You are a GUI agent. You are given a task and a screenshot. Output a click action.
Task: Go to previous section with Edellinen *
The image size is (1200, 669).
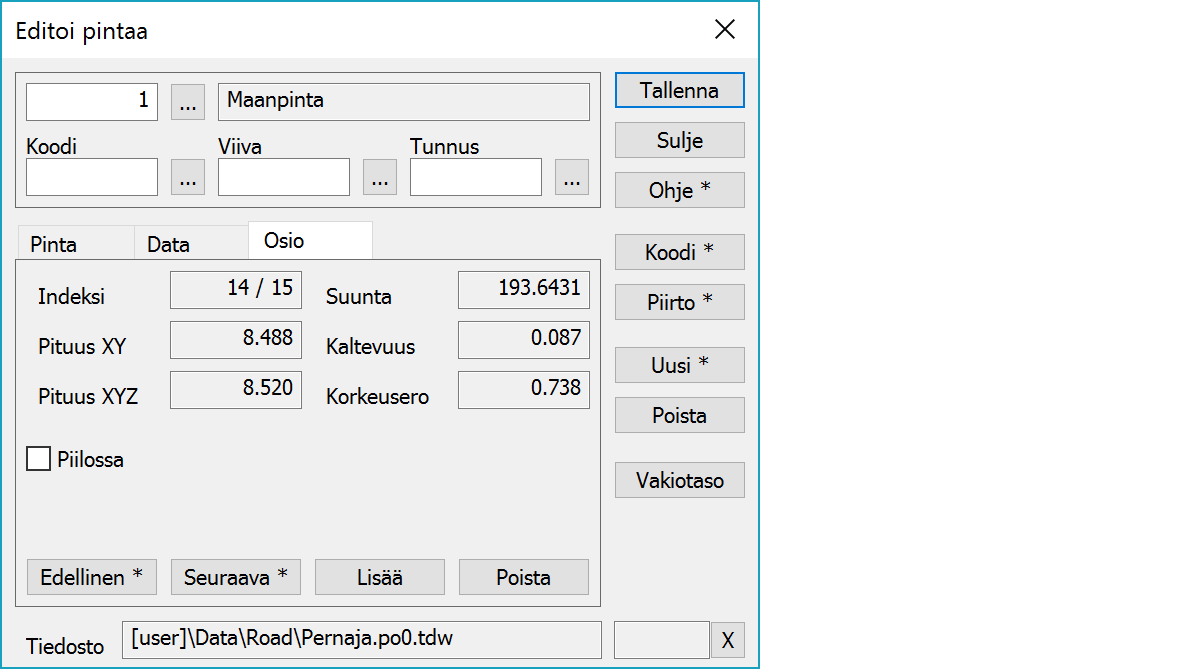coord(91,577)
